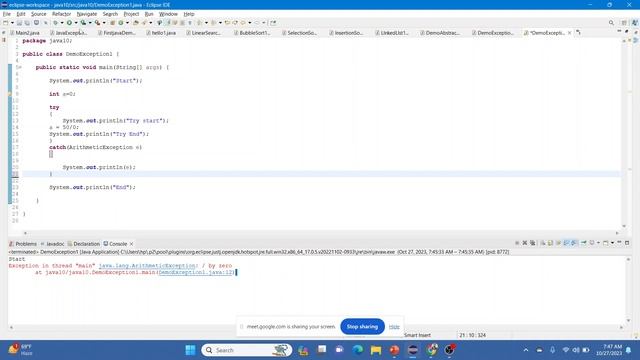Toggle Show Console When Standard Out Changes
Viewport: 640px width, 360px height.
click(x=566, y=243)
